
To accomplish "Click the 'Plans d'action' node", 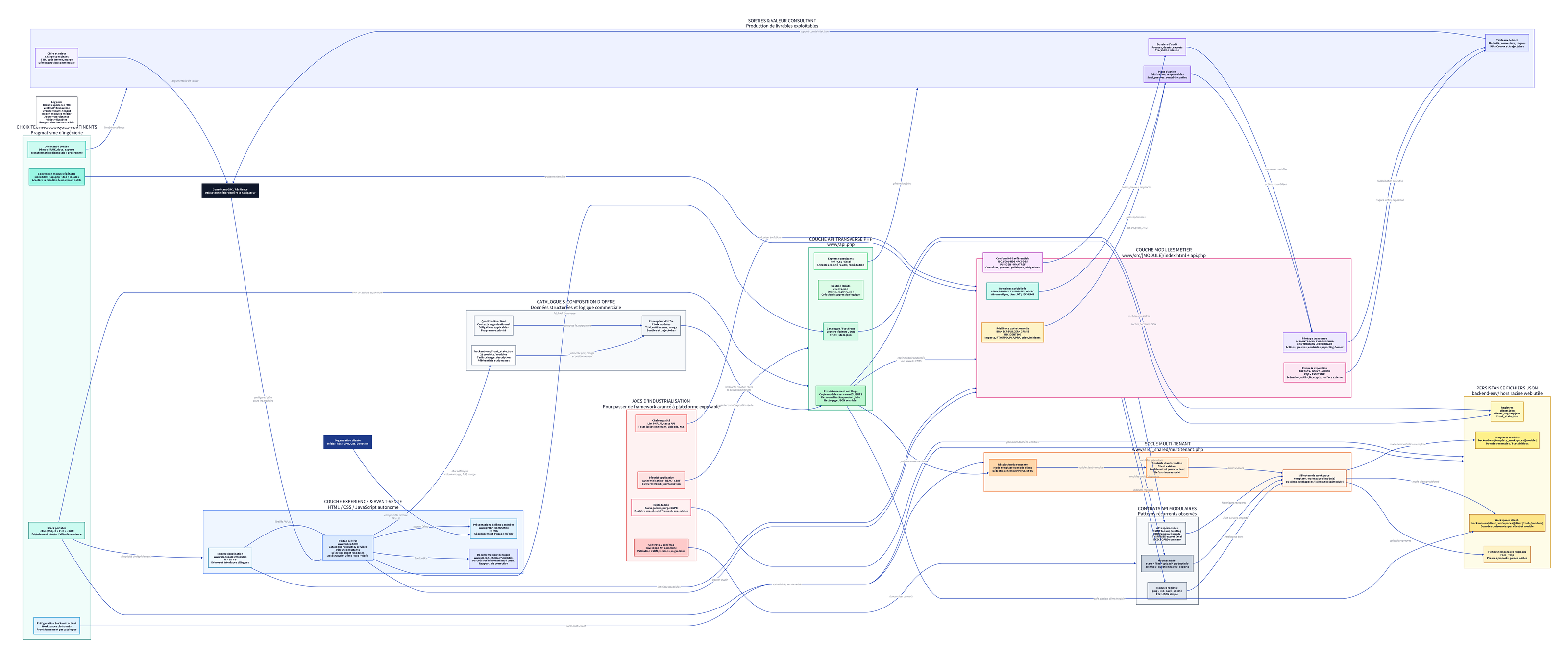I will (1167, 74).
